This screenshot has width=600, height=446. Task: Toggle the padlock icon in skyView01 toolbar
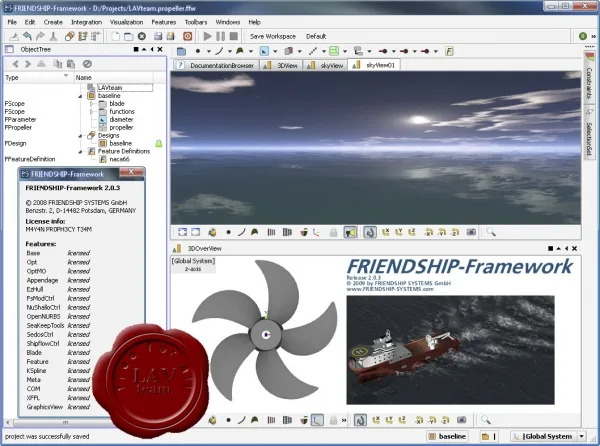[x=334, y=232]
